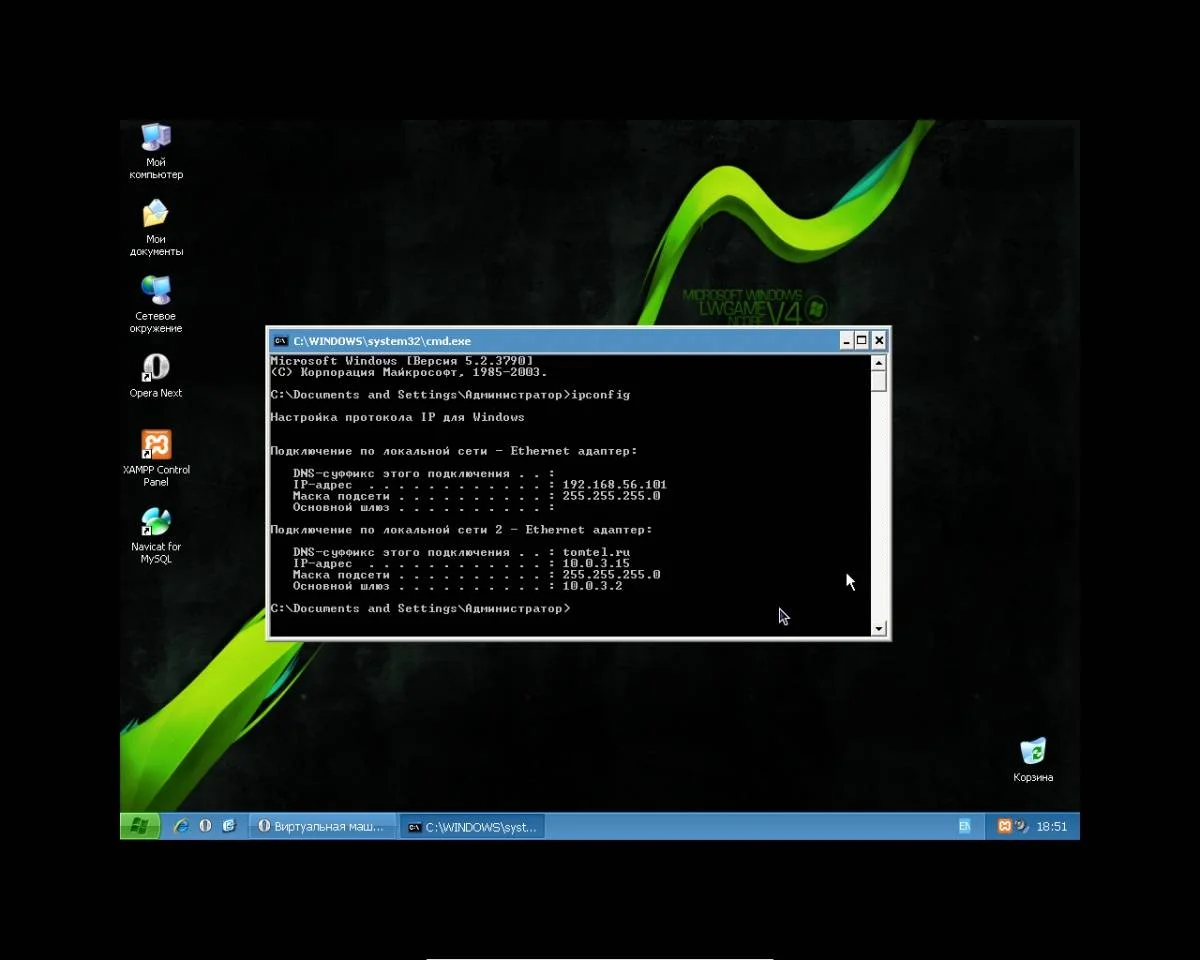Click the cmd vertical scrollbar thumb
Image resolution: width=1200 pixels, height=960 pixels.
(x=879, y=382)
